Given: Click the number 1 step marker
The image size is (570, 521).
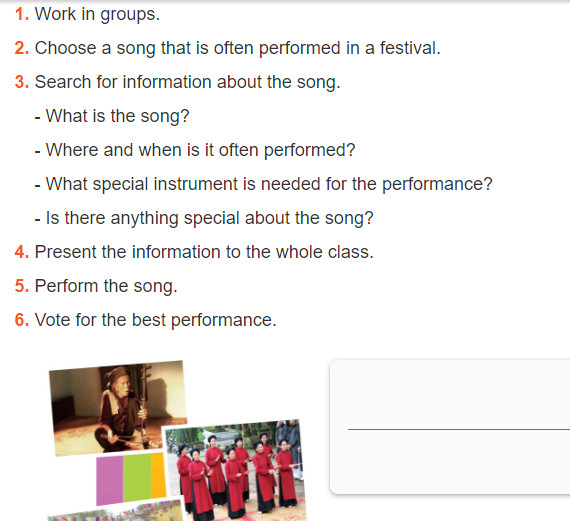Looking at the screenshot, I should (x=22, y=14).
